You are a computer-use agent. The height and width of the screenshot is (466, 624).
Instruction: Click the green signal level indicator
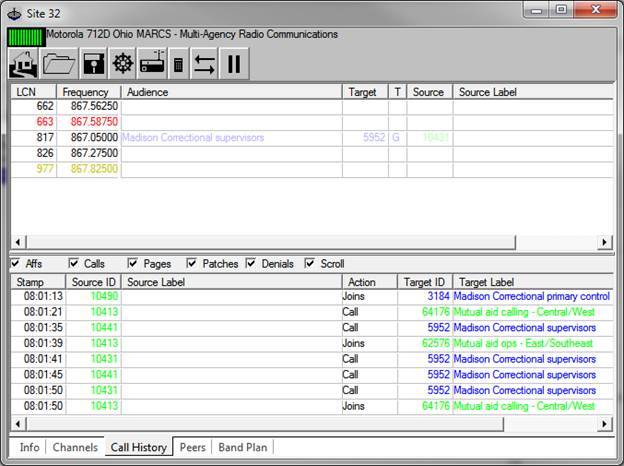(26, 35)
